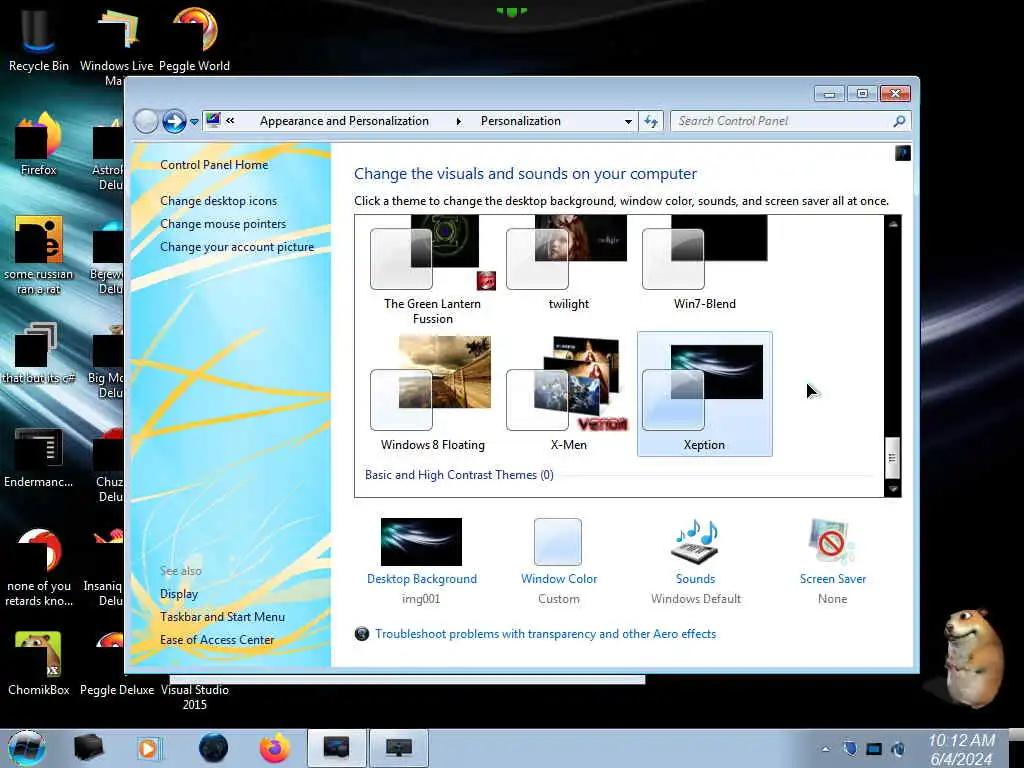Open the Desktop Background settings
This screenshot has width=1024, height=768.
421,562
